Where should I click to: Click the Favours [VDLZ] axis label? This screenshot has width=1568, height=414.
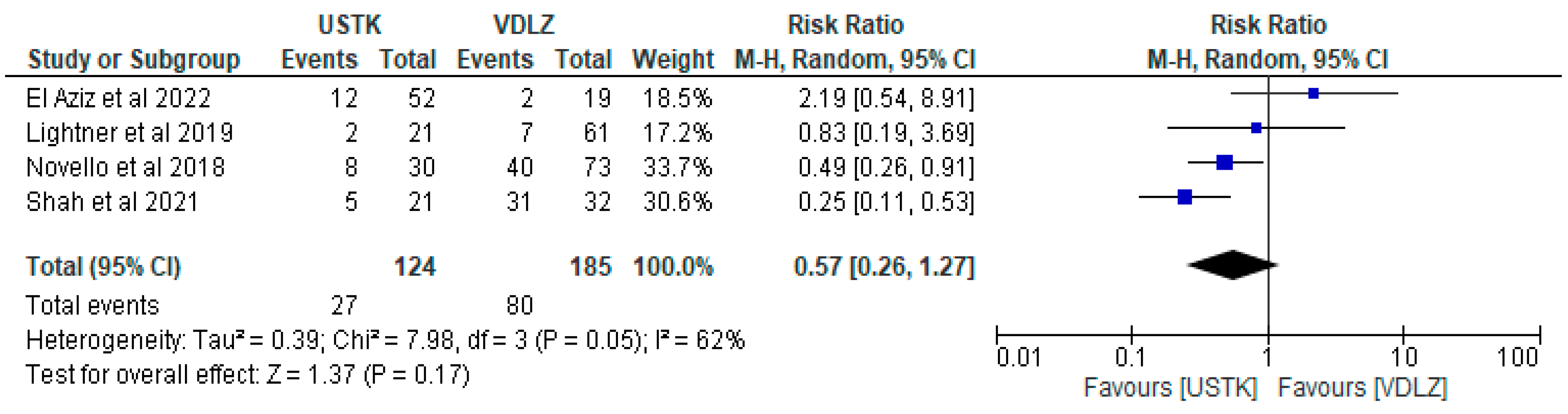tap(1362, 388)
